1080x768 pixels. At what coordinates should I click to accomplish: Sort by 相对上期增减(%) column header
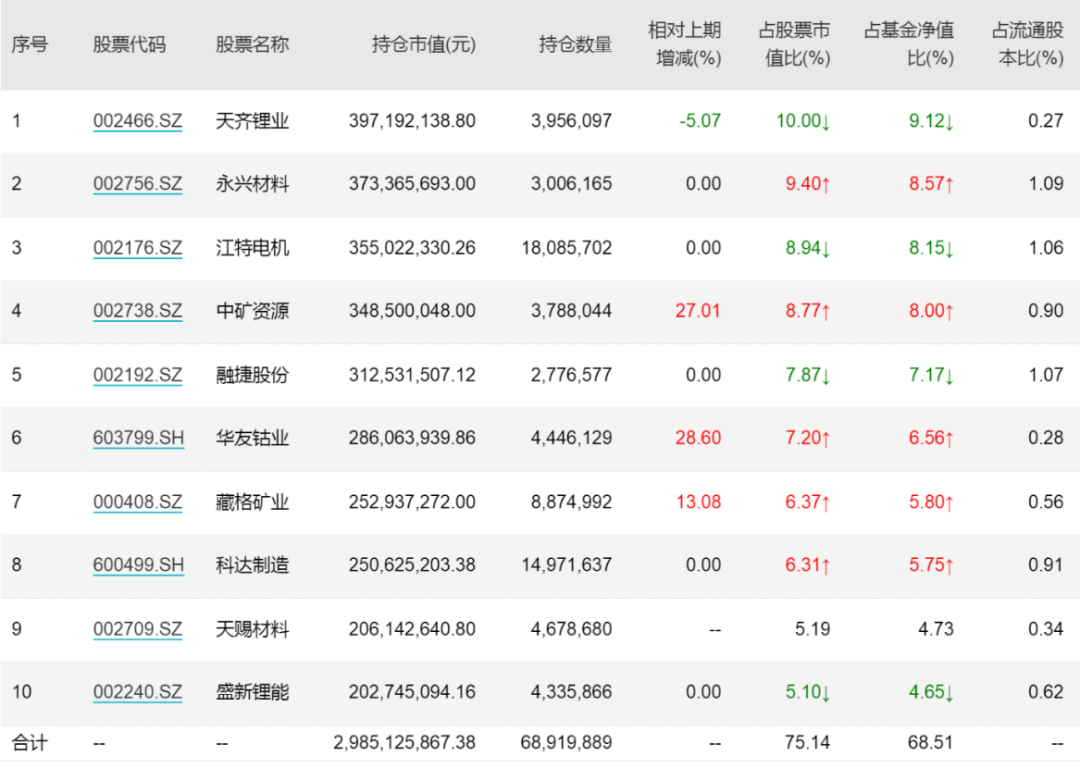686,45
